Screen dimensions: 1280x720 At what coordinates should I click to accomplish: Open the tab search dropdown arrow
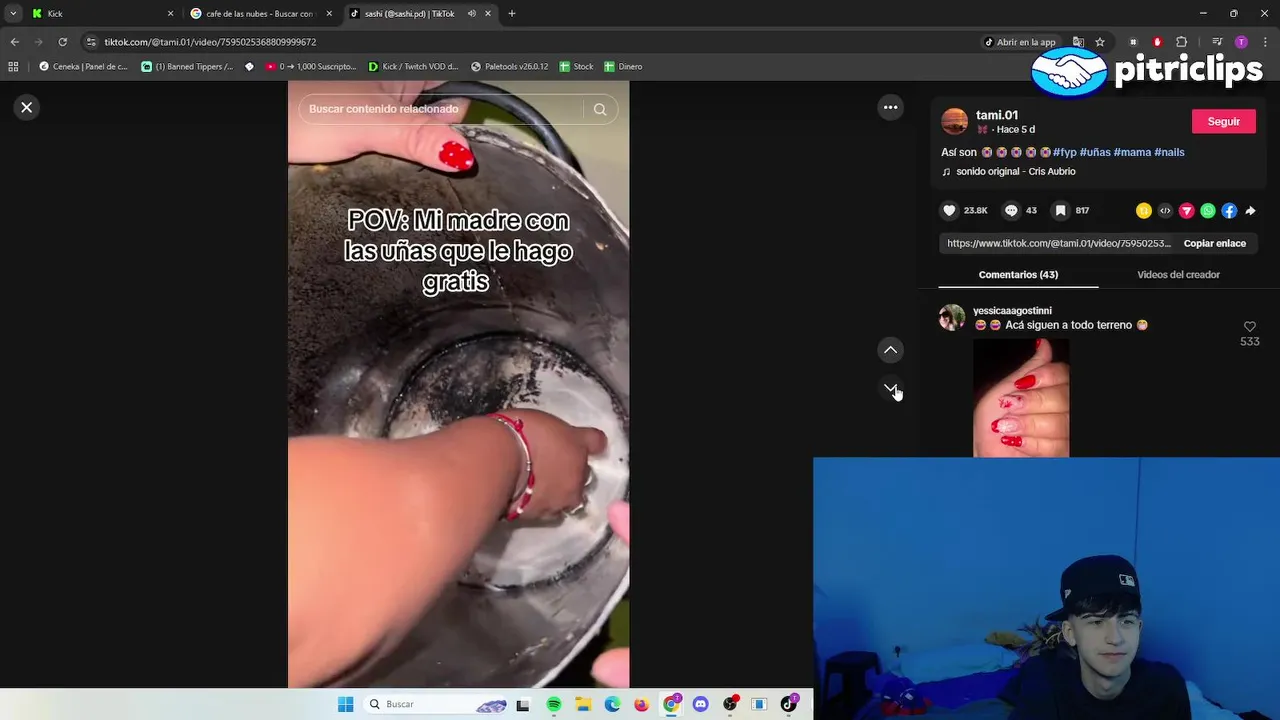coord(13,13)
